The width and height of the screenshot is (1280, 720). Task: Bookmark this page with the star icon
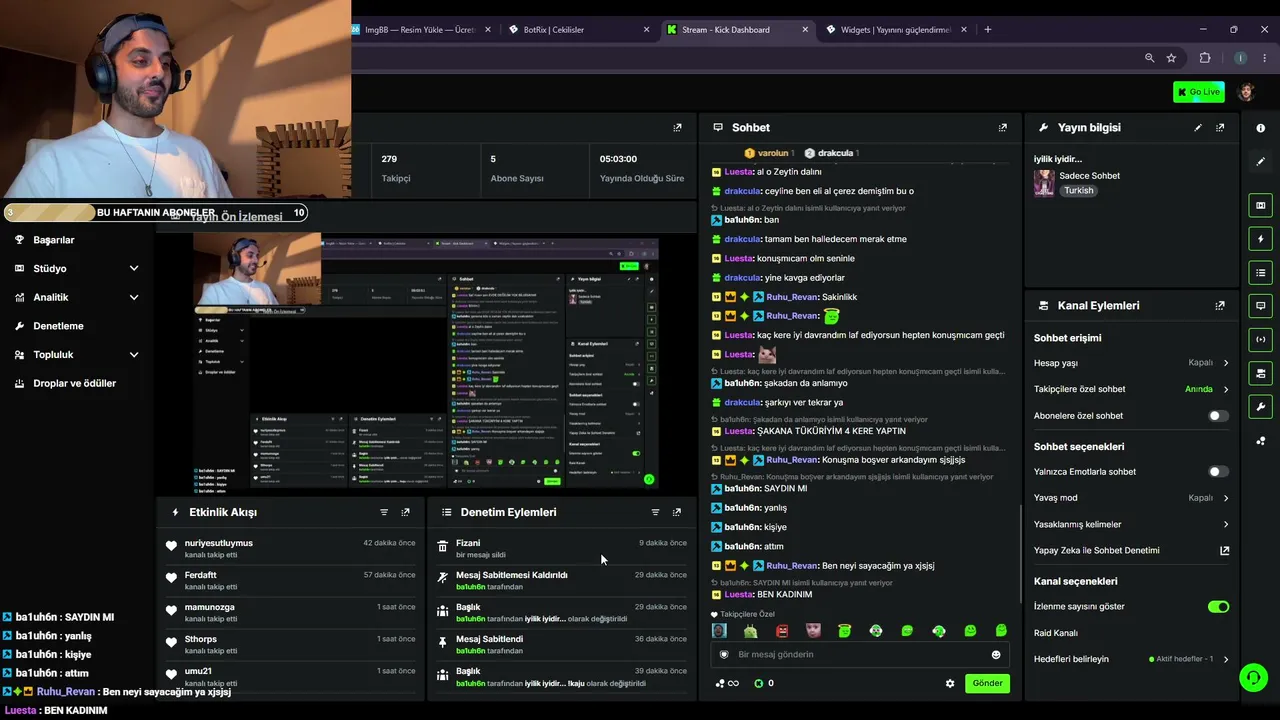(1171, 58)
